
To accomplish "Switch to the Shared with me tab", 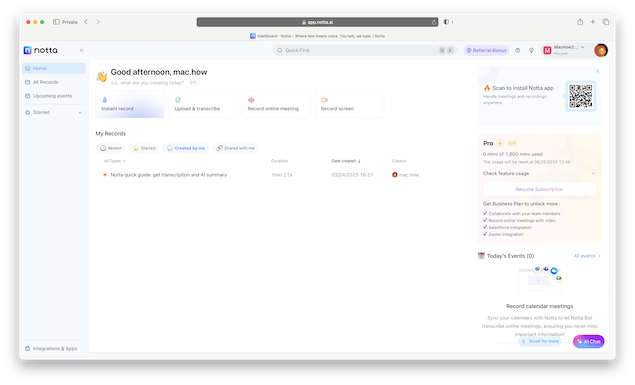I will click(x=235, y=148).
